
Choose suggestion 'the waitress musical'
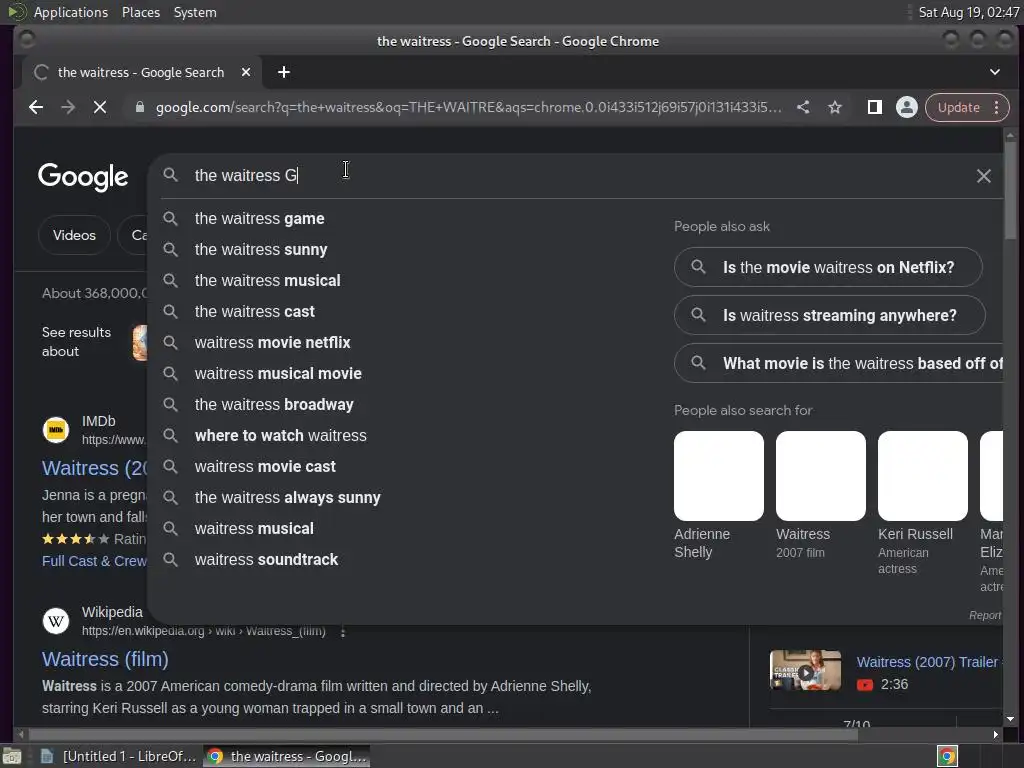coord(267,281)
